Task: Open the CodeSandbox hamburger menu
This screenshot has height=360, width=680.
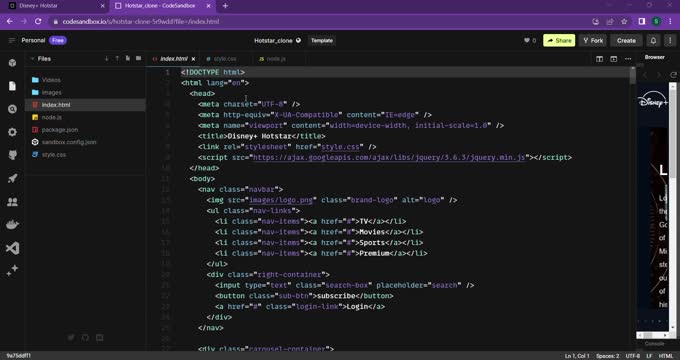Action: tap(12, 40)
